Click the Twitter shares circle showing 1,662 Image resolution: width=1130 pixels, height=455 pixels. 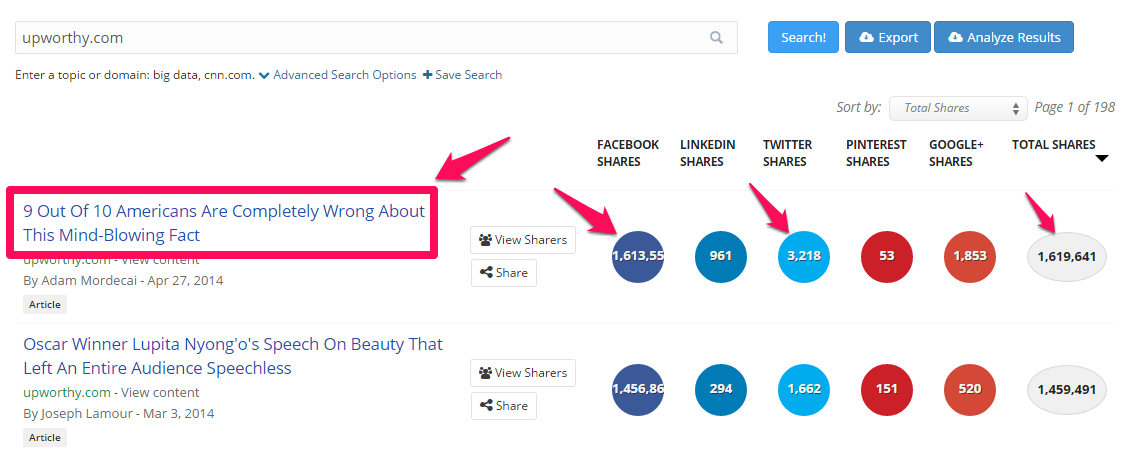pyautogui.click(x=804, y=389)
